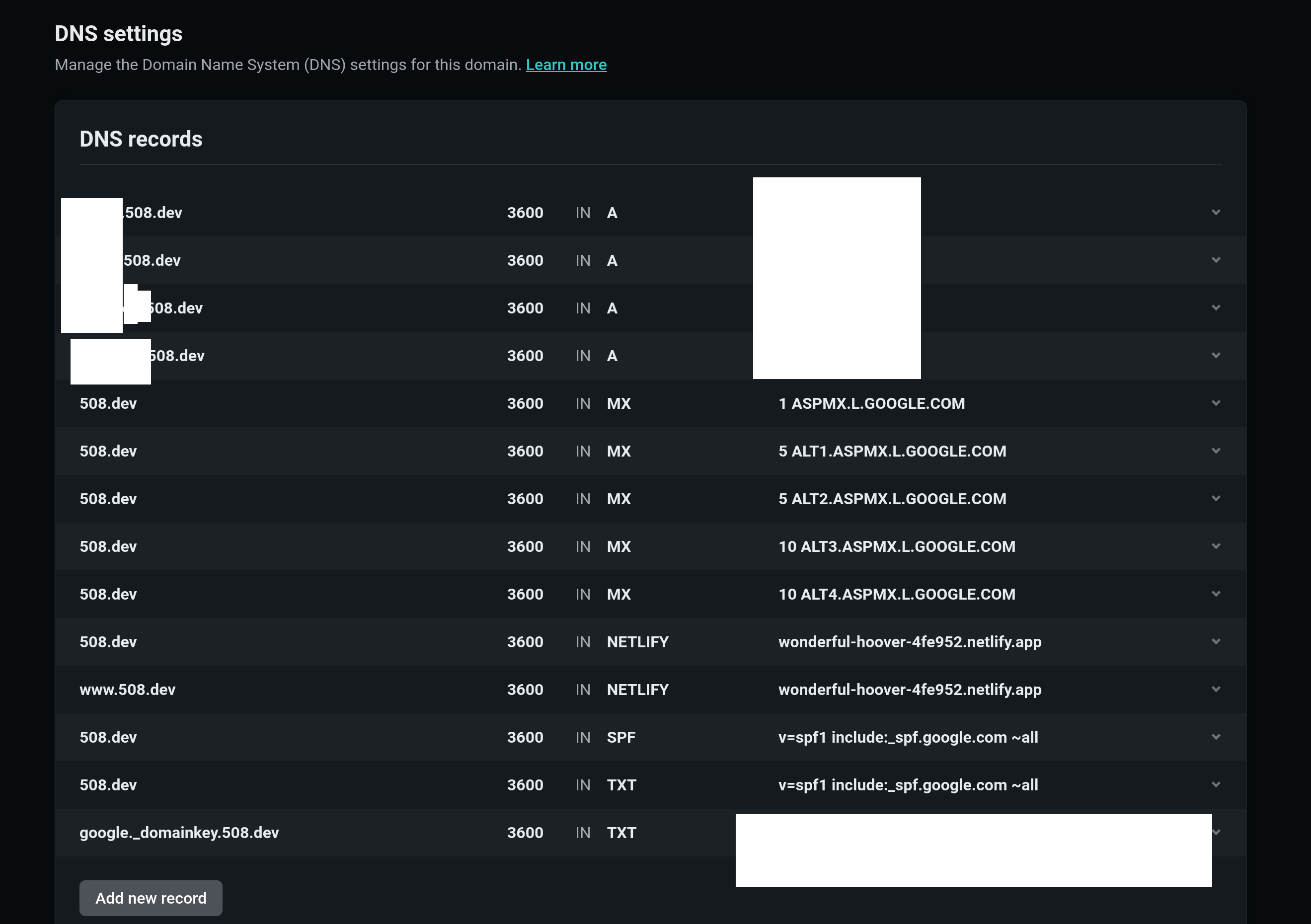Select the www.508.dev record name
This screenshot has height=924, width=1311.
click(x=127, y=690)
